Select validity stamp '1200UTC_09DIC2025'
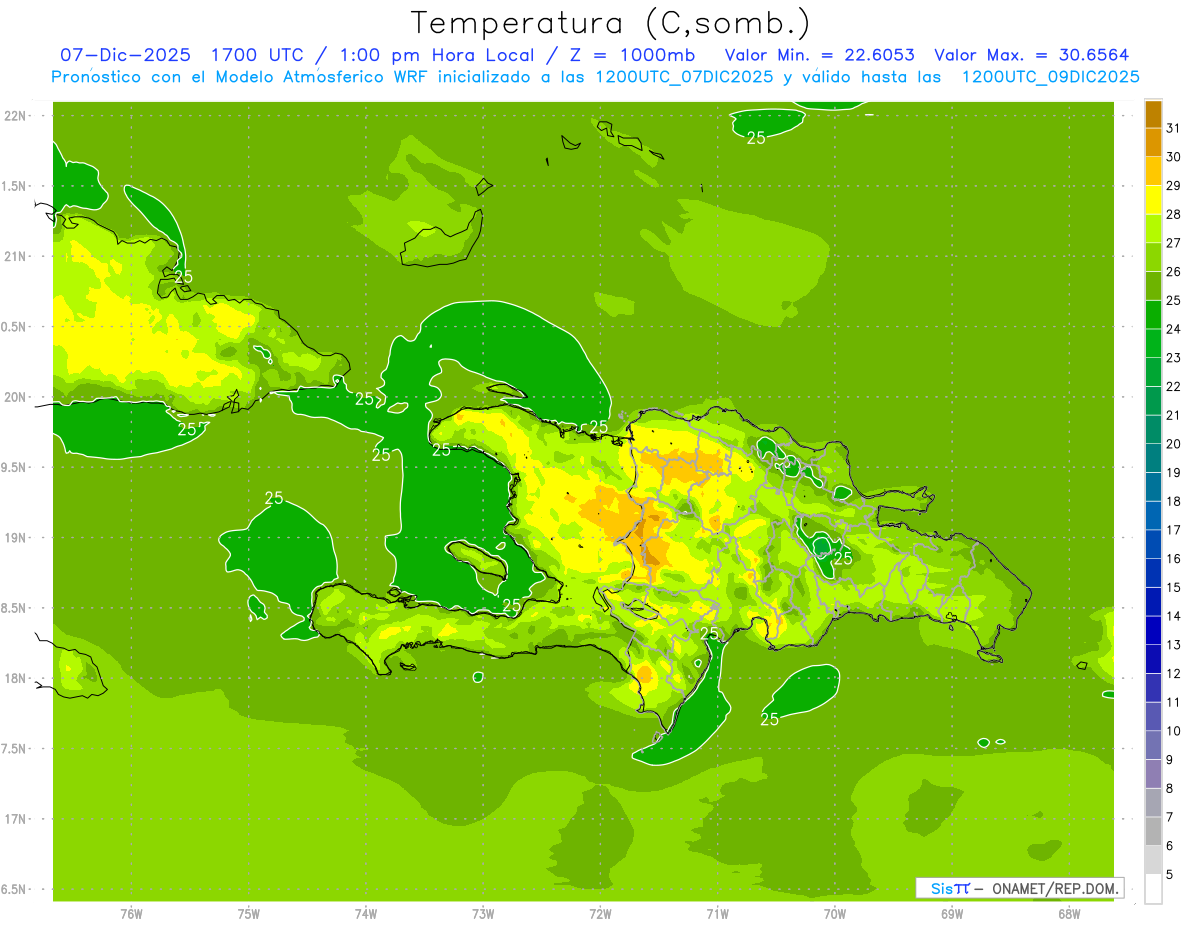Viewport: 1200px width, 927px height. 1051,77
